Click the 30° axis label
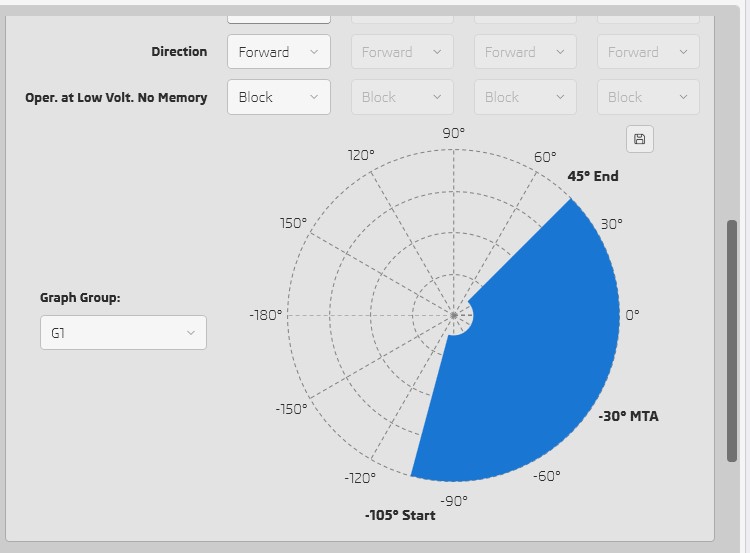Viewport: 750px width, 553px height. (611, 224)
